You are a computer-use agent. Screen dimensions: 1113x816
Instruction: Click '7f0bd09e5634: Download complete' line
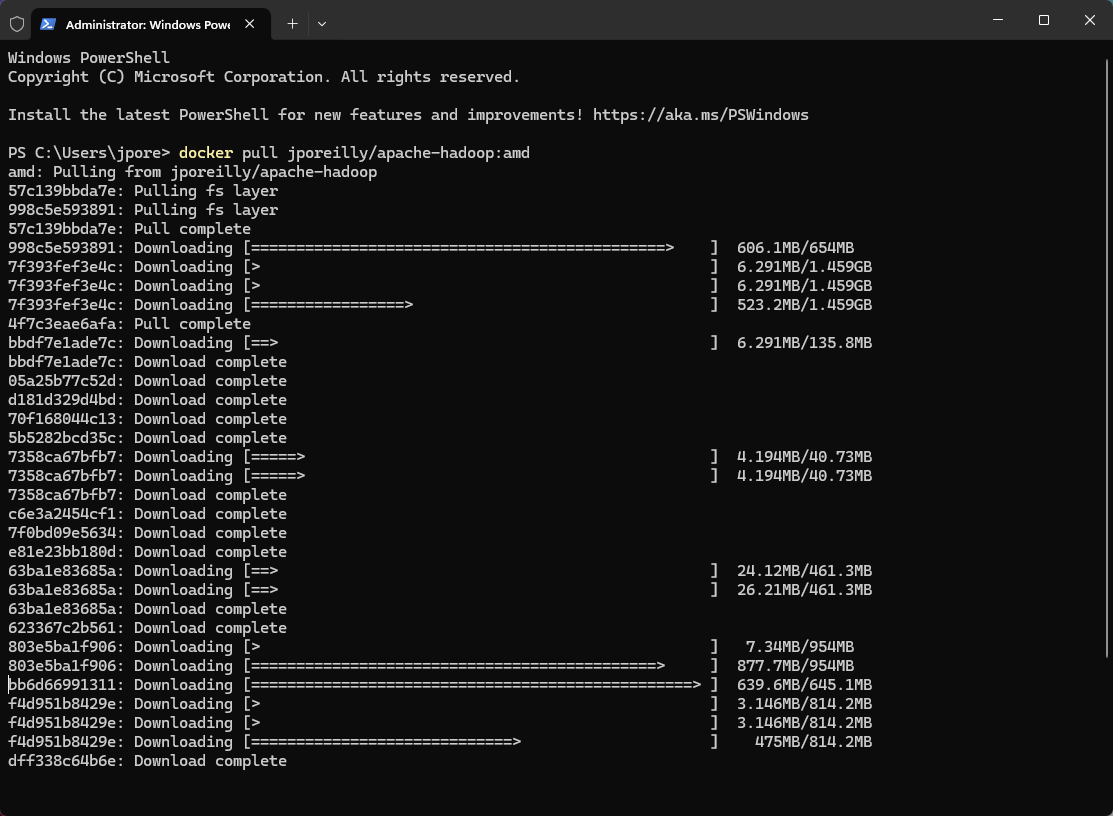(147, 534)
